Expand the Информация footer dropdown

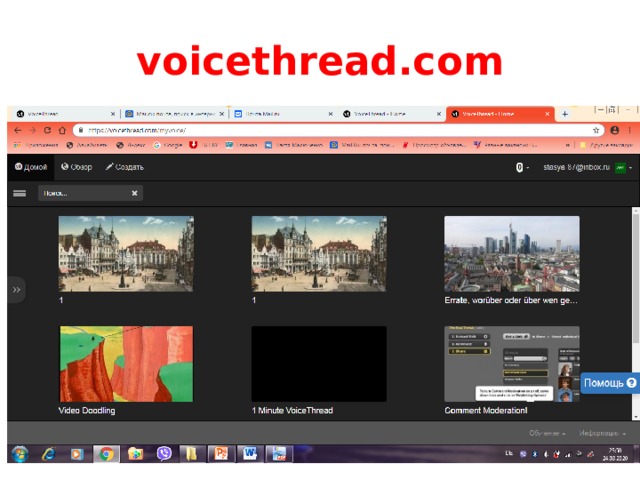click(602, 433)
